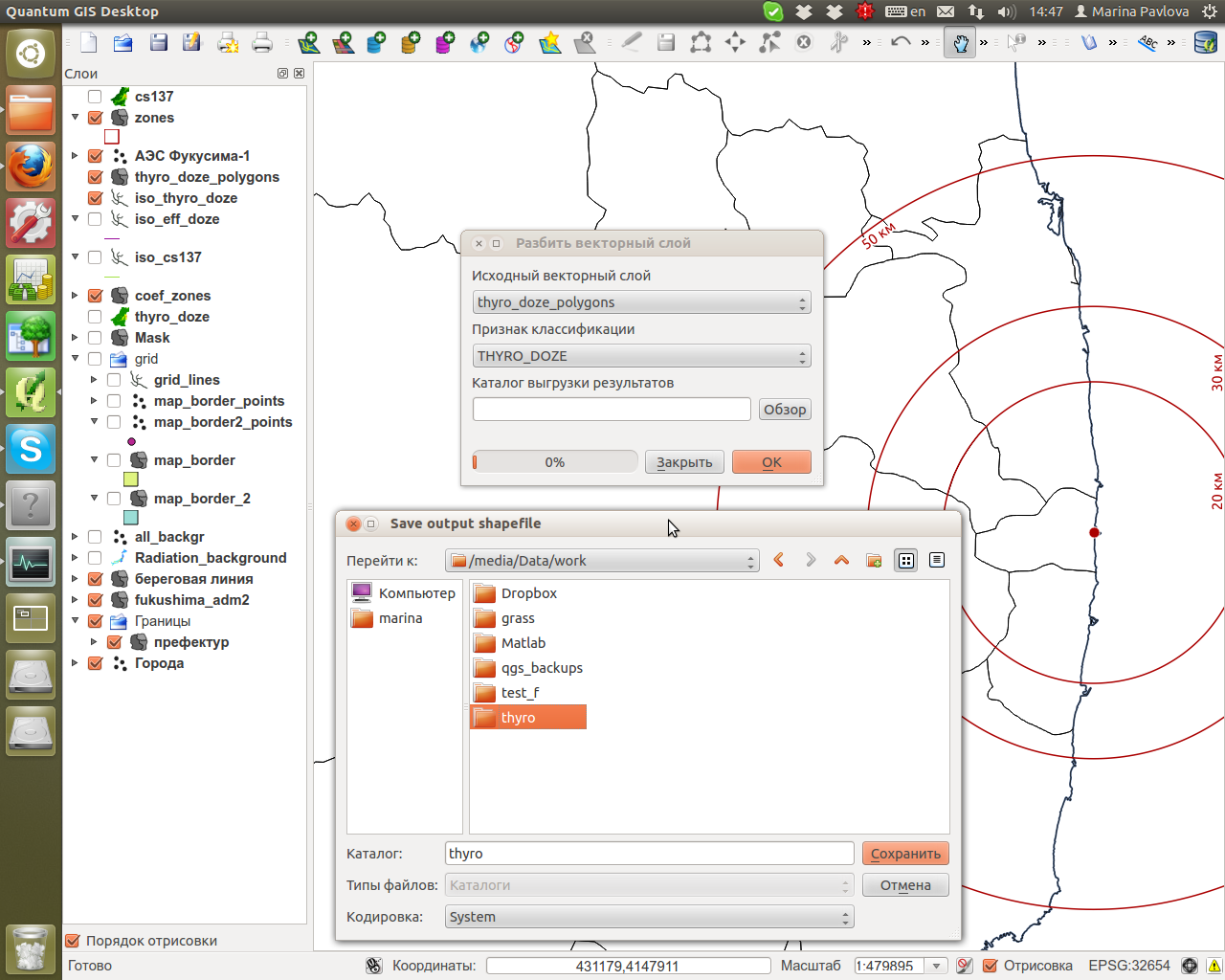Screen dimensions: 1225x980
Task: Click the Сохранить button
Action: [905, 854]
